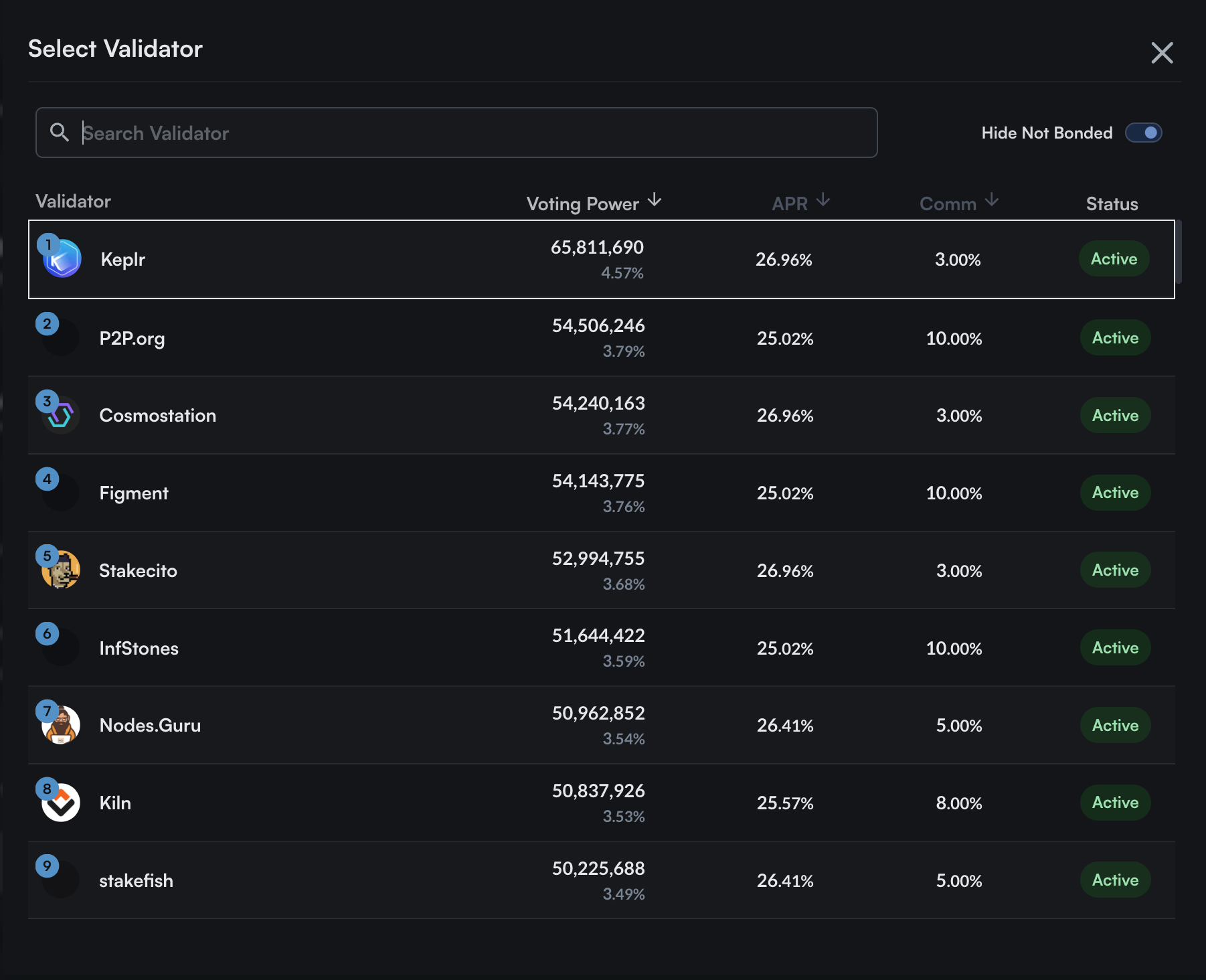Select the Cosmostation hexagon logo icon

[x=60, y=415]
